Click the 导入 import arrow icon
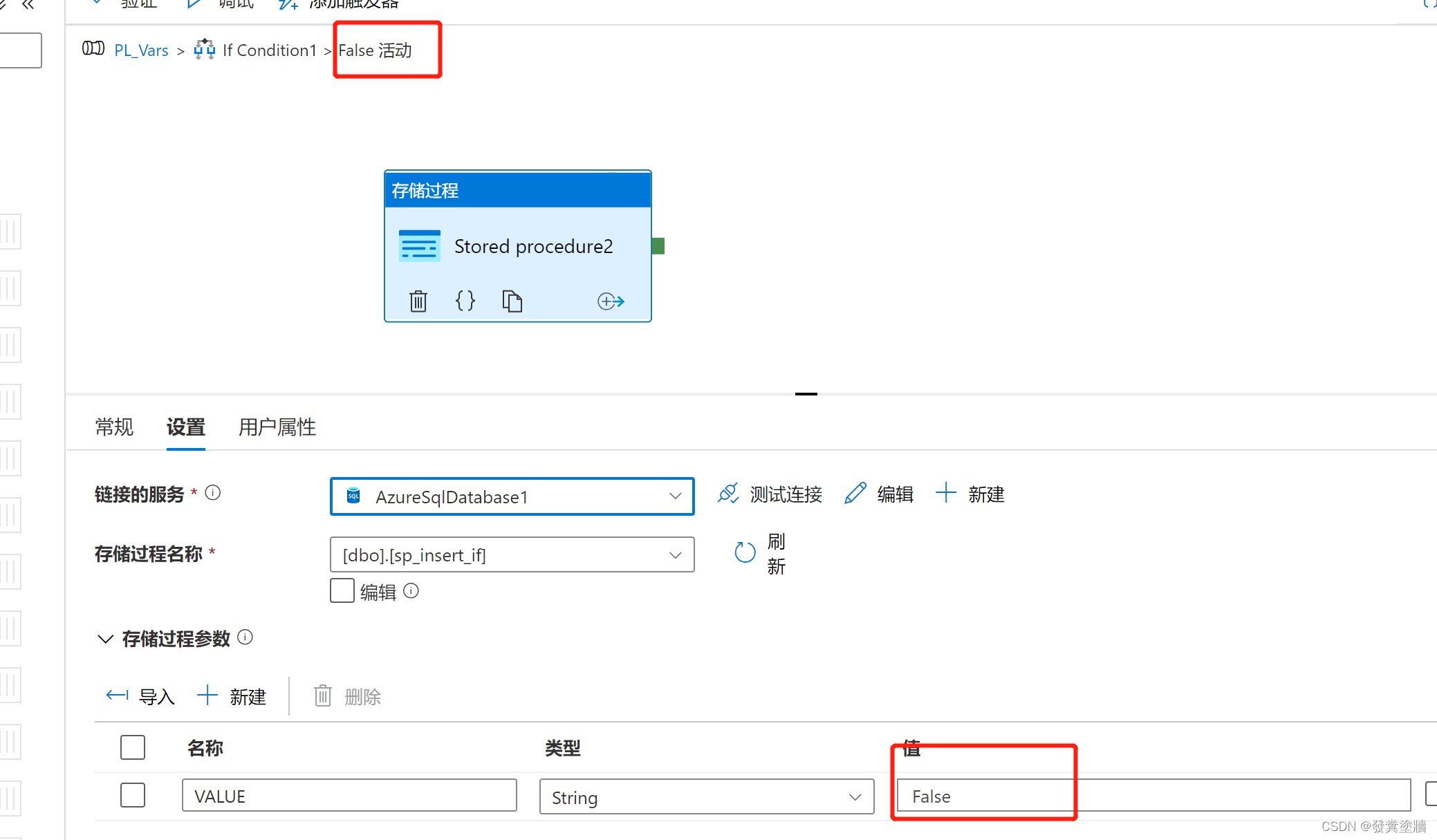 tap(117, 695)
